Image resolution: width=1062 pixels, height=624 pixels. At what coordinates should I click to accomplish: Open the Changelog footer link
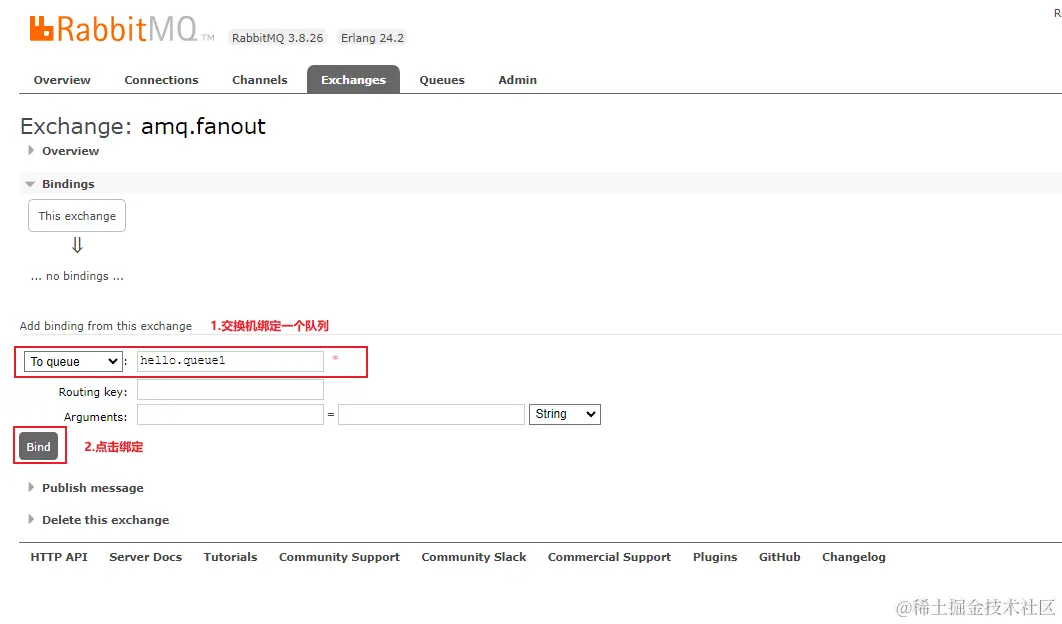coord(853,557)
